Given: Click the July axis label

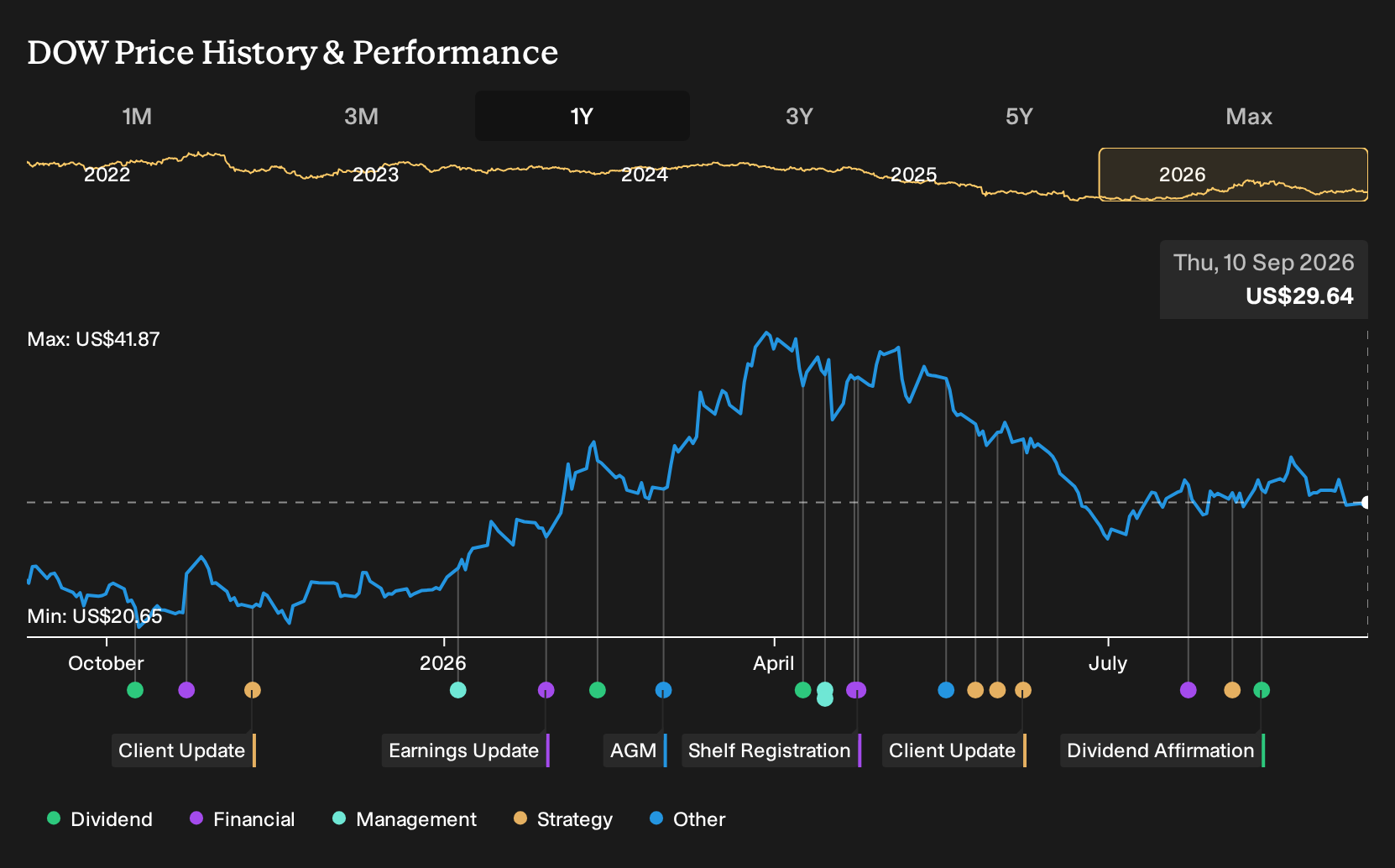Looking at the screenshot, I should click(1108, 663).
